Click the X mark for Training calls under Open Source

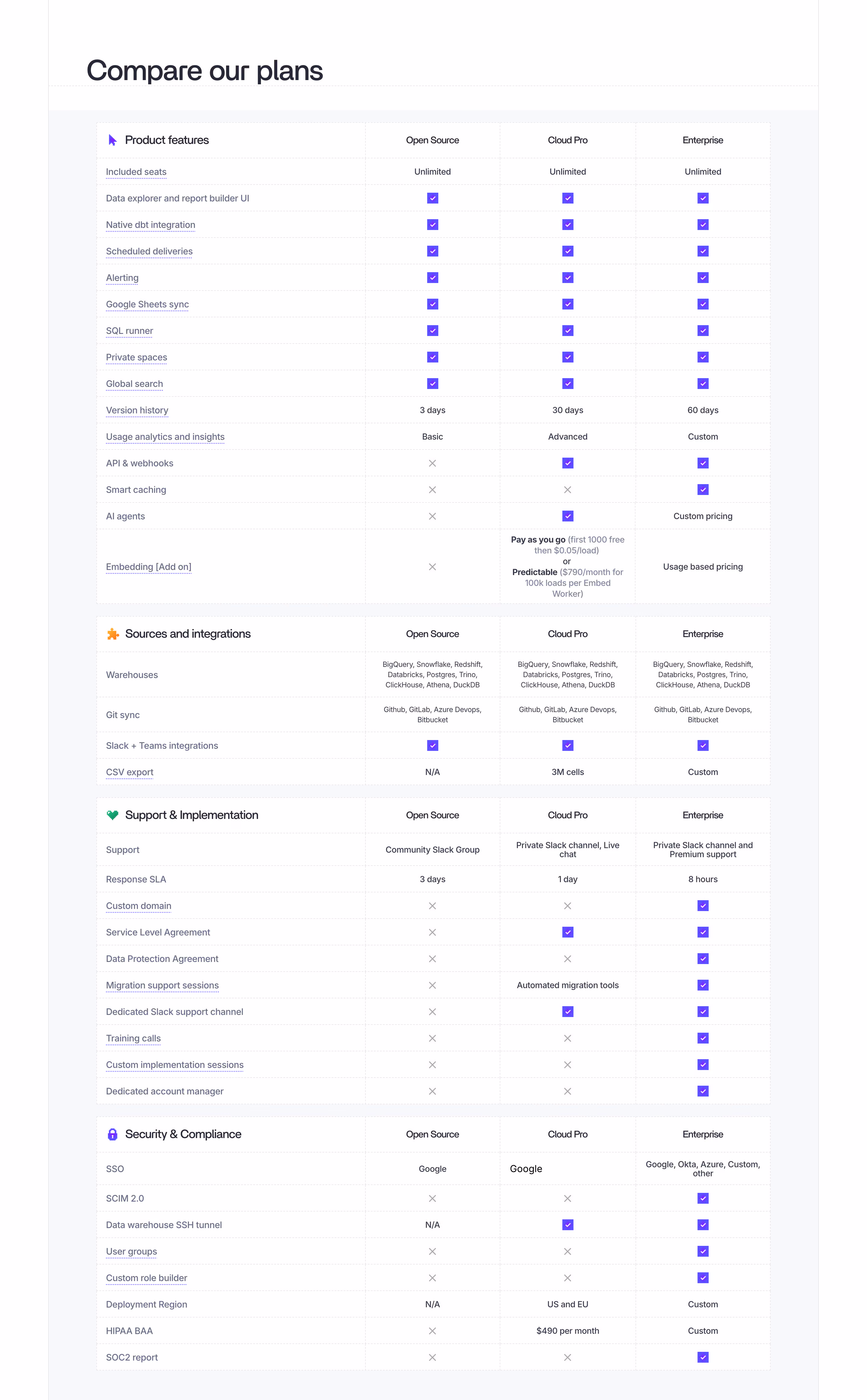click(432, 1038)
